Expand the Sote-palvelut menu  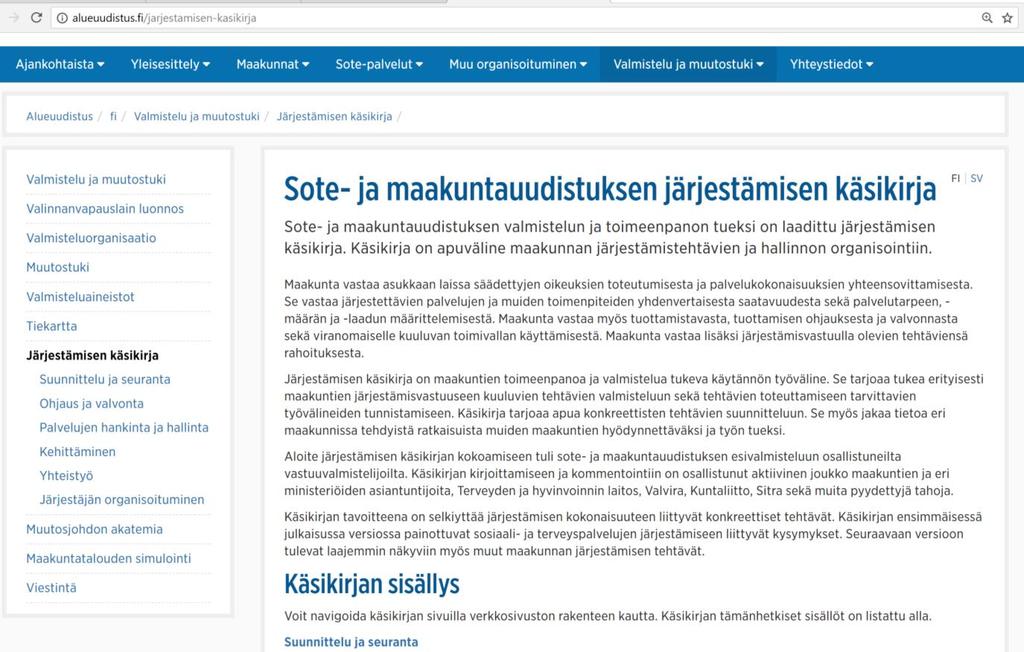click(x=379, y=64)
